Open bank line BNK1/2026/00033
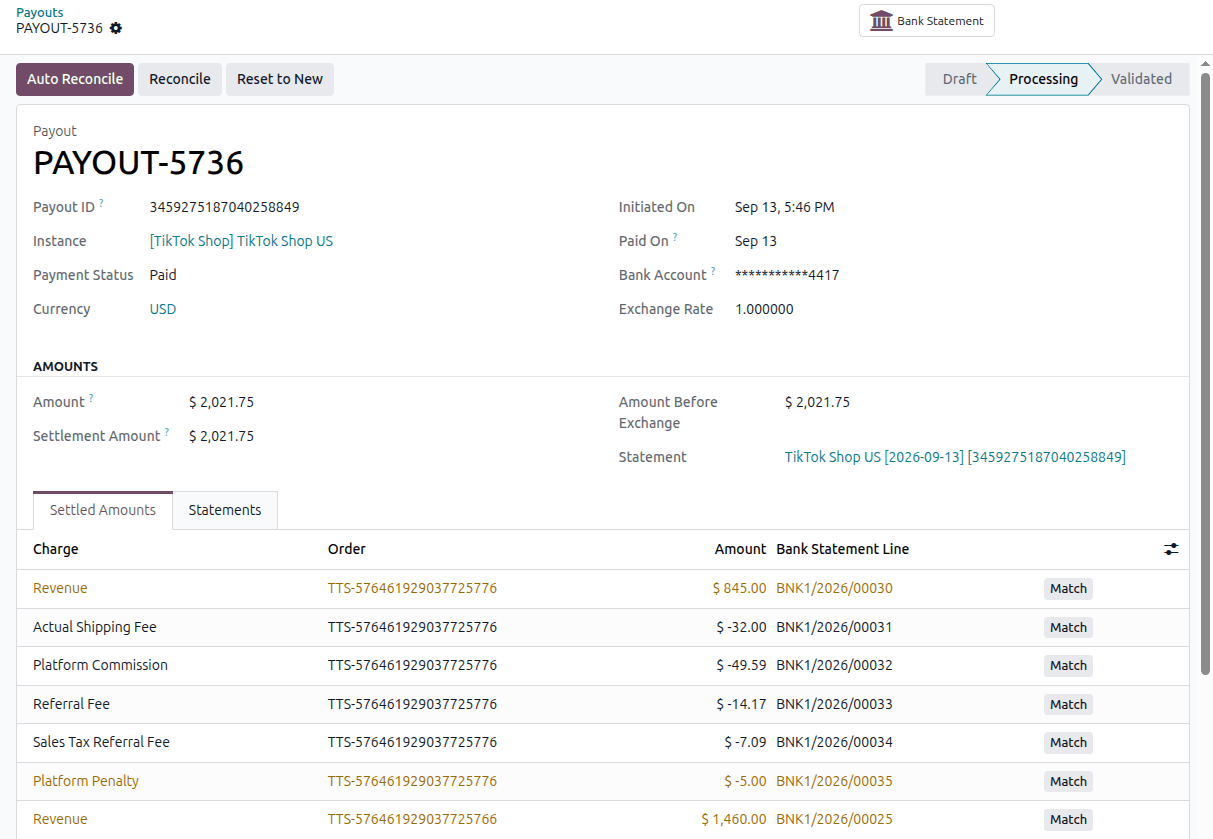 click(x=834, y=704)
